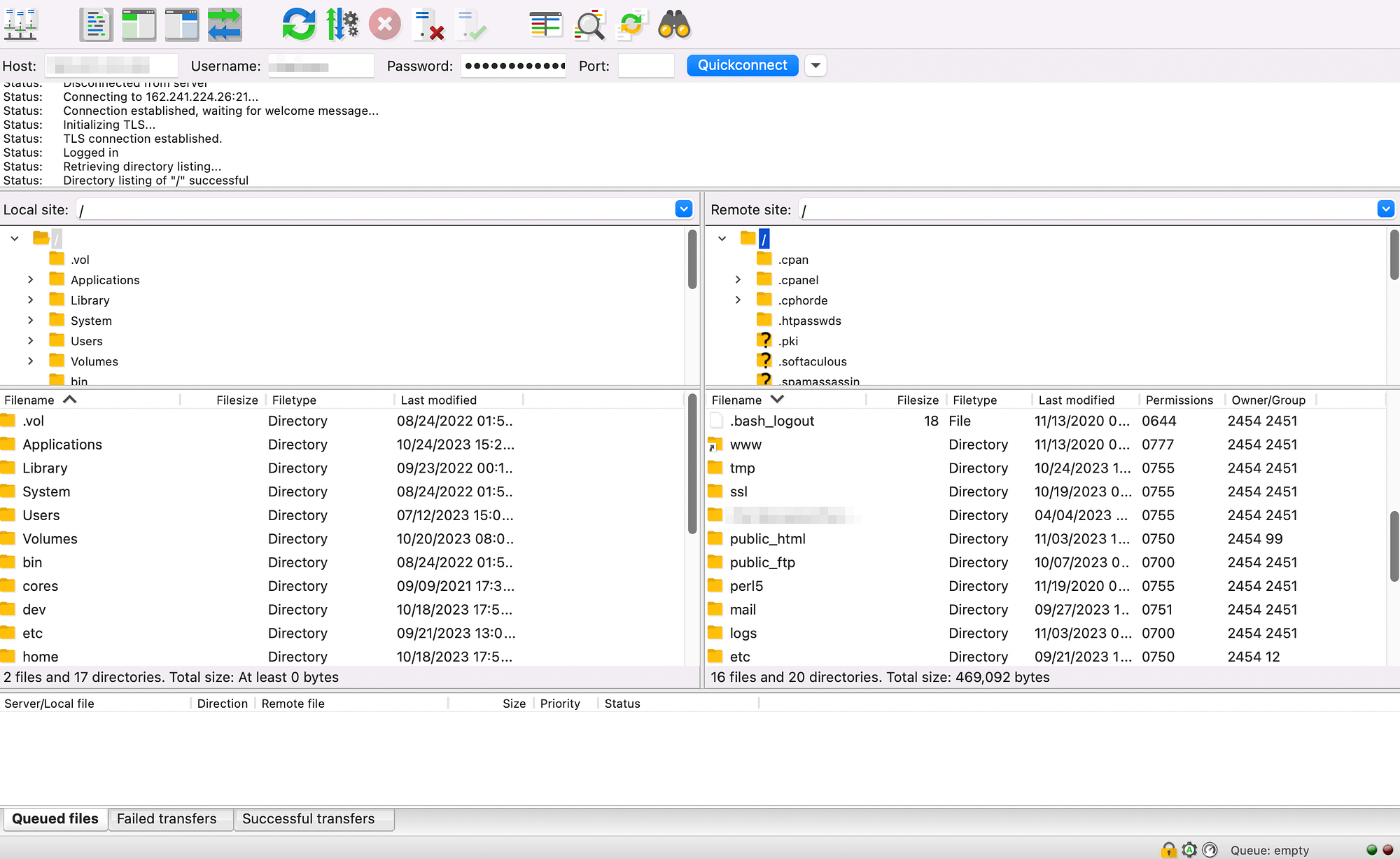This screenshot has width=1400, height=859.
Task: Click the Quickconnect button
Action: [x=742, y=65]
